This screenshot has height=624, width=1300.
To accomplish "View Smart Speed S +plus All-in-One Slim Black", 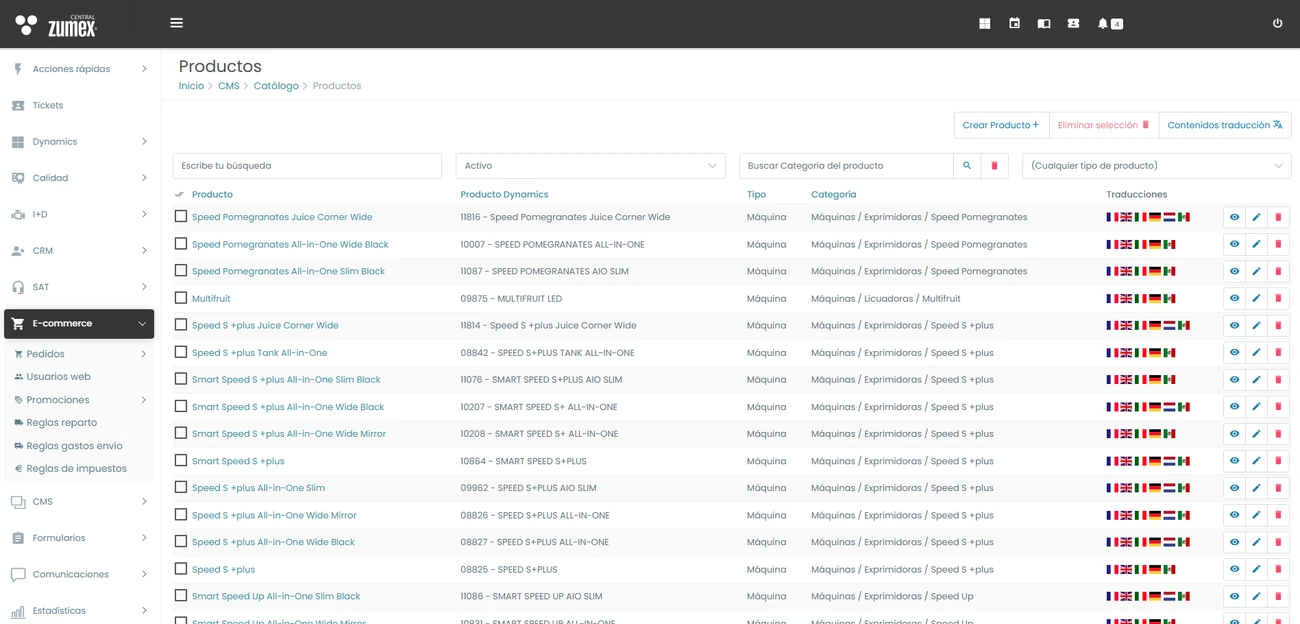I will 1234,379.
